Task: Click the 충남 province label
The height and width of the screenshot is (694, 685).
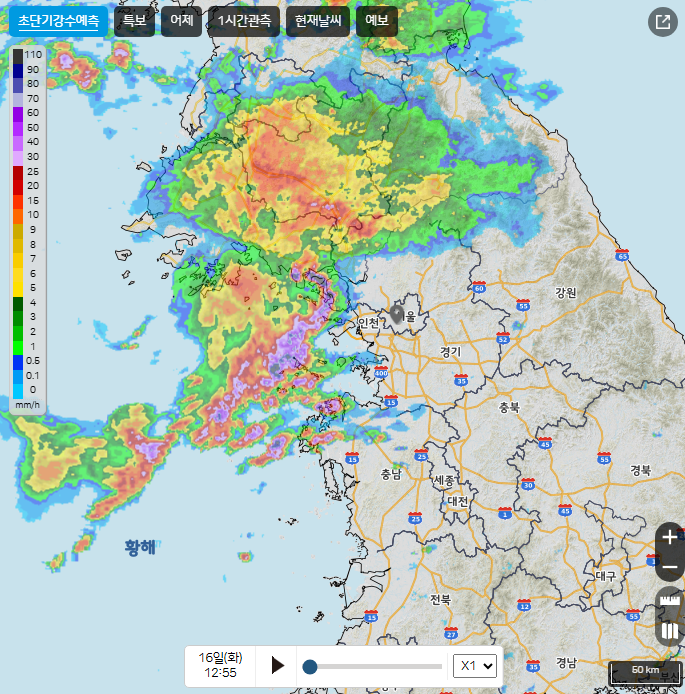Action: (x=391, y=475)
